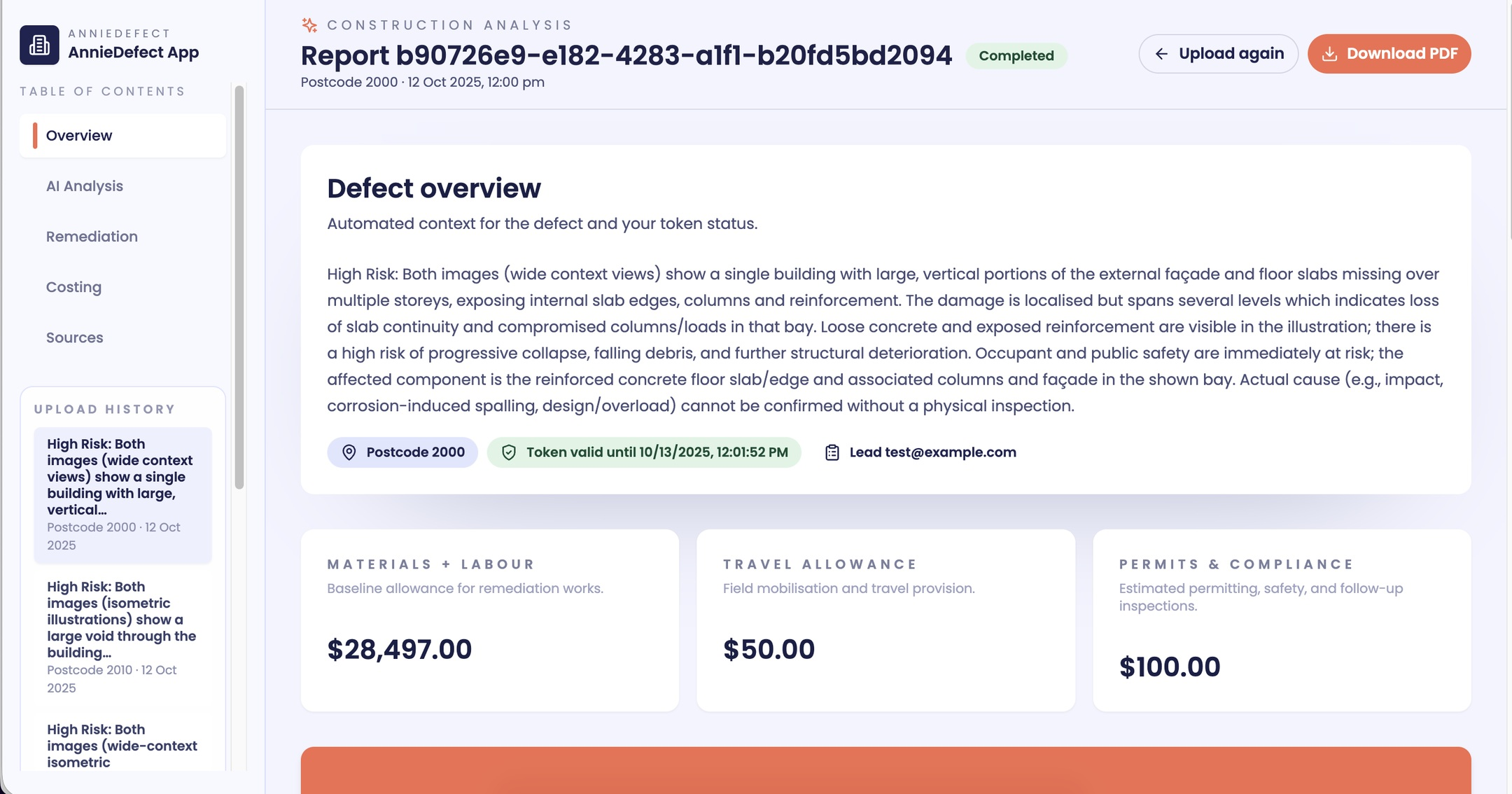Download the report as PDF
1512x794 pixels.
[1389, 54]
